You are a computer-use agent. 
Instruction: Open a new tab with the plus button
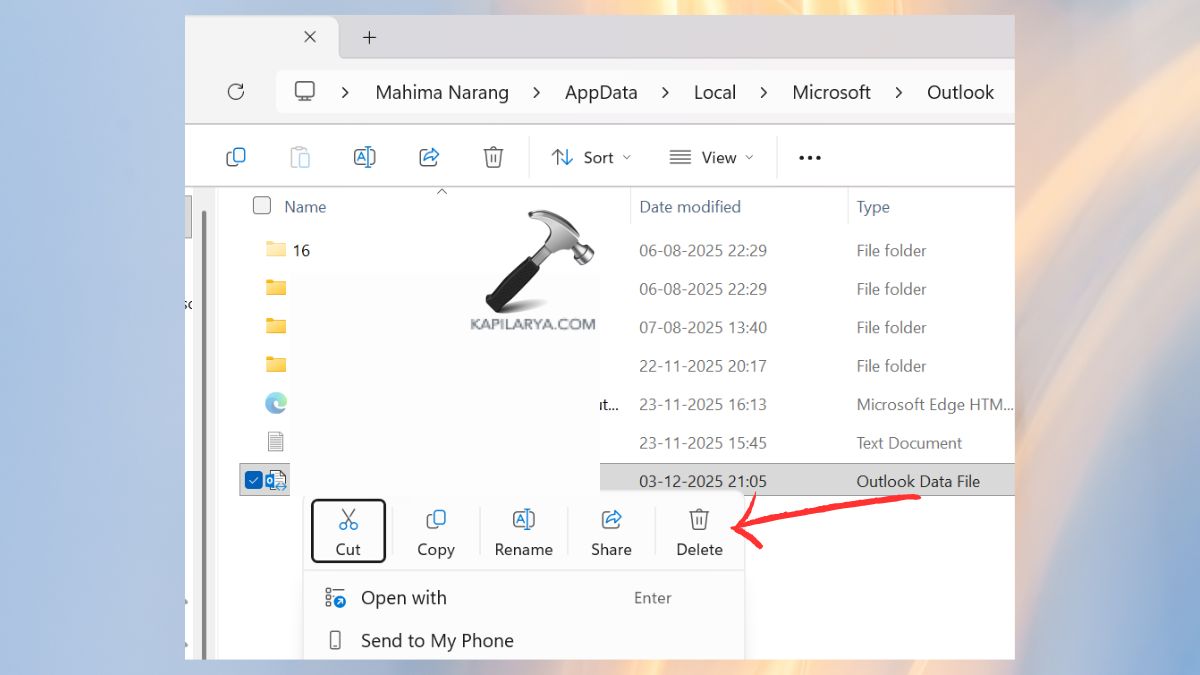[x=369, y=37]
